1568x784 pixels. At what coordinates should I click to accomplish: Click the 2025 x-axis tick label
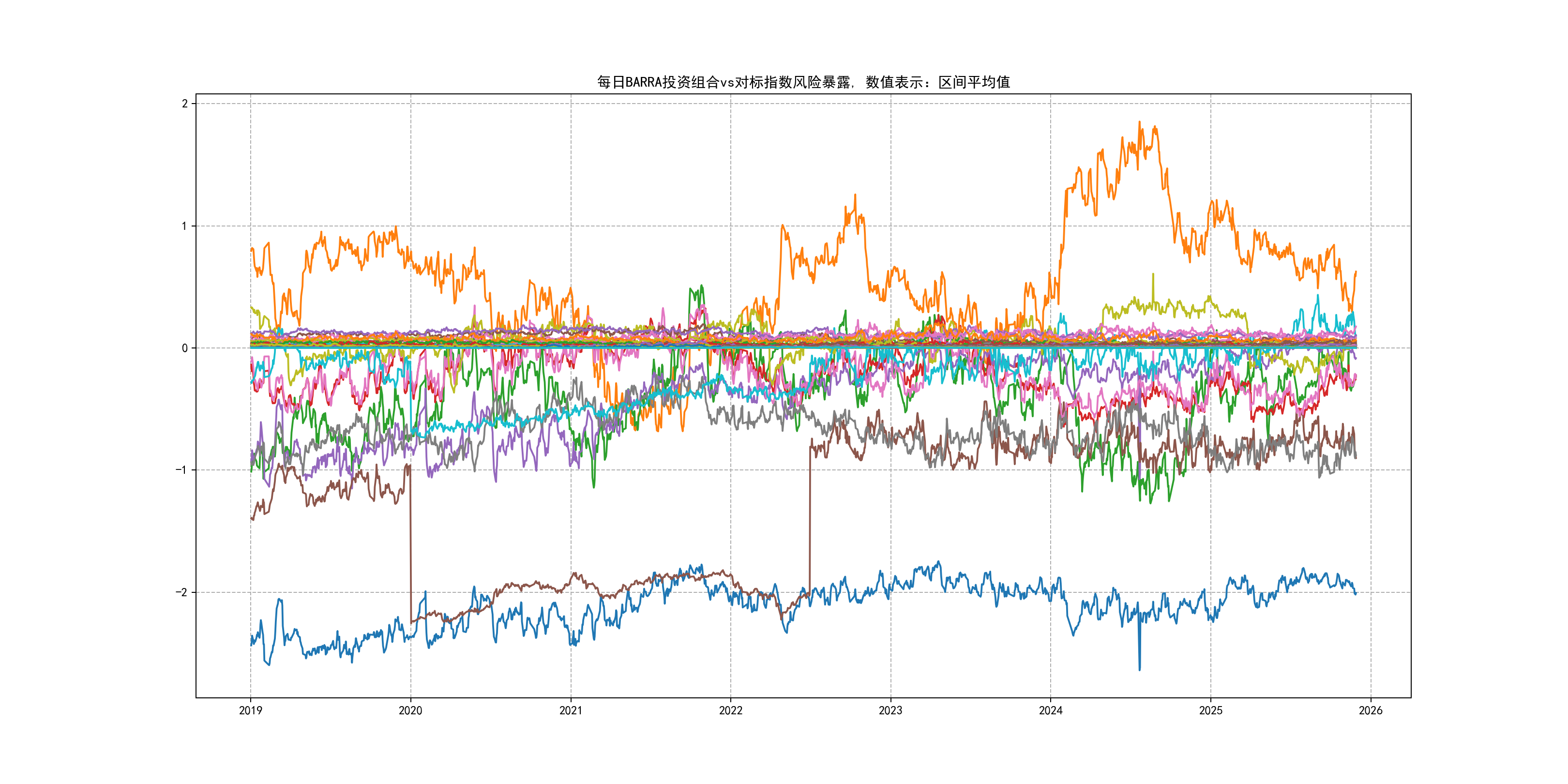click(x=1211, y=710)
